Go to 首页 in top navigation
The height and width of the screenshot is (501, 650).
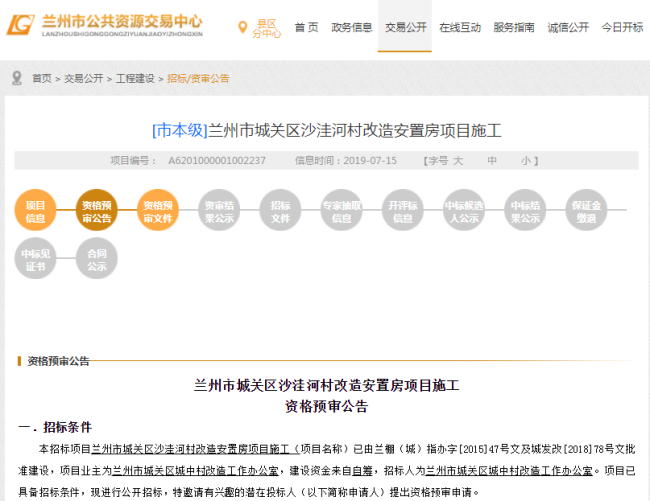[307, 28]
